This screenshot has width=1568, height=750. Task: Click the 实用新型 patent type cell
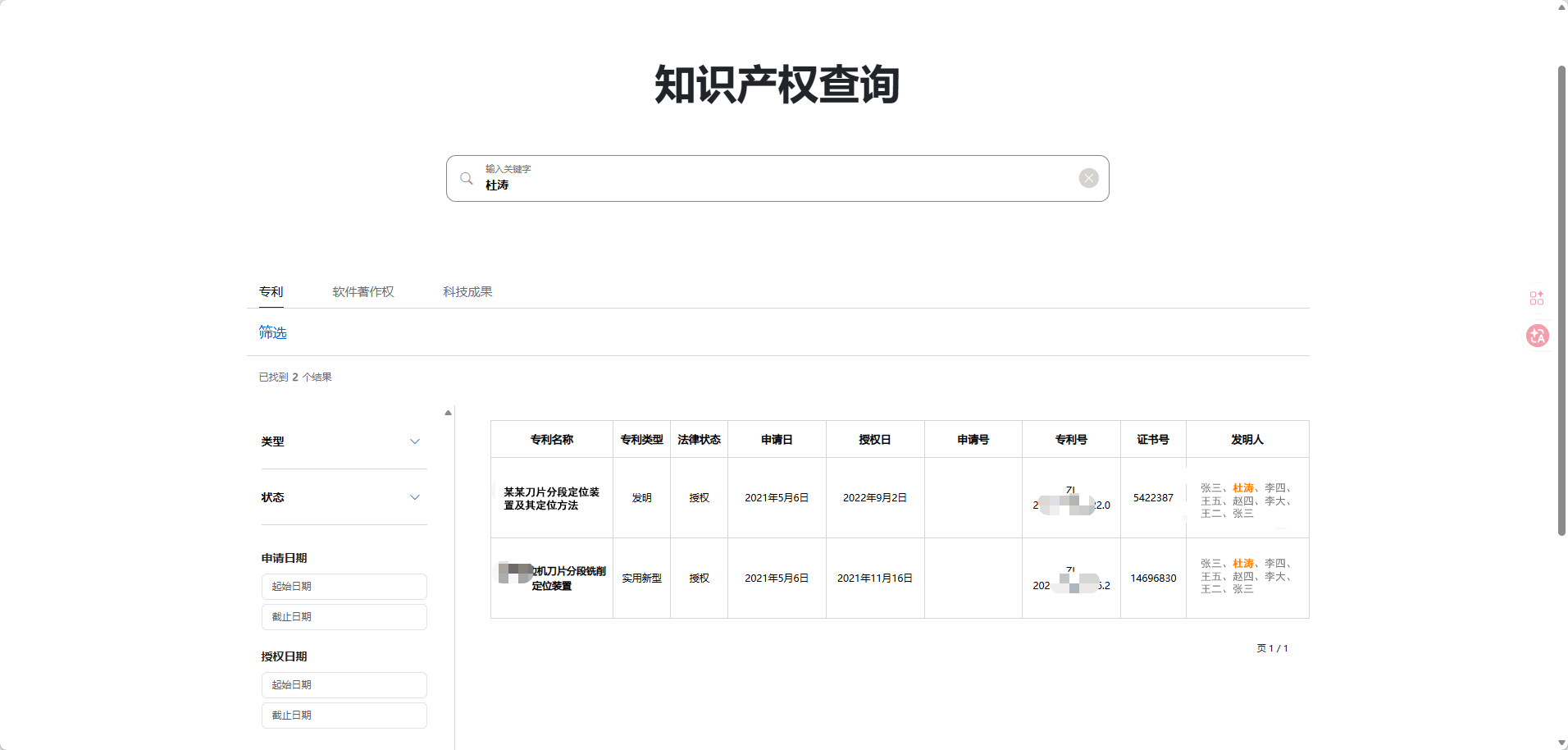pos(641,579)
